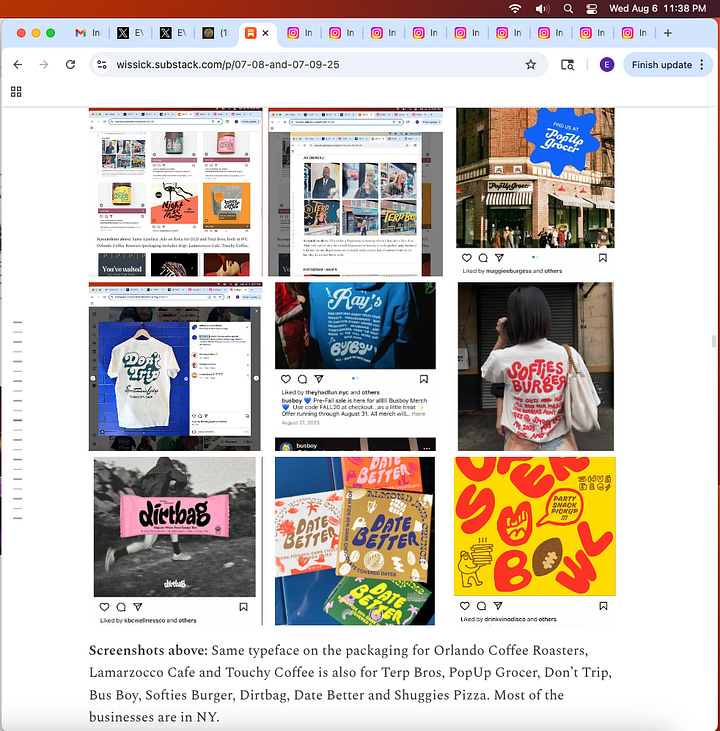
Task: Share the Super Bowl post
Action: tap(498, 606)
